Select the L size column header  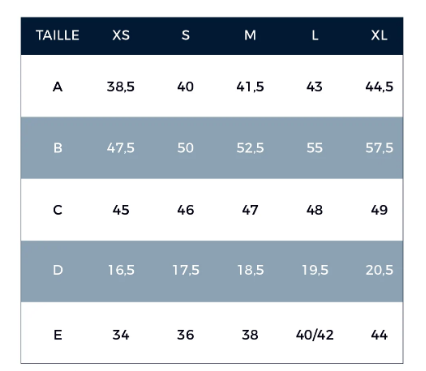315,35
